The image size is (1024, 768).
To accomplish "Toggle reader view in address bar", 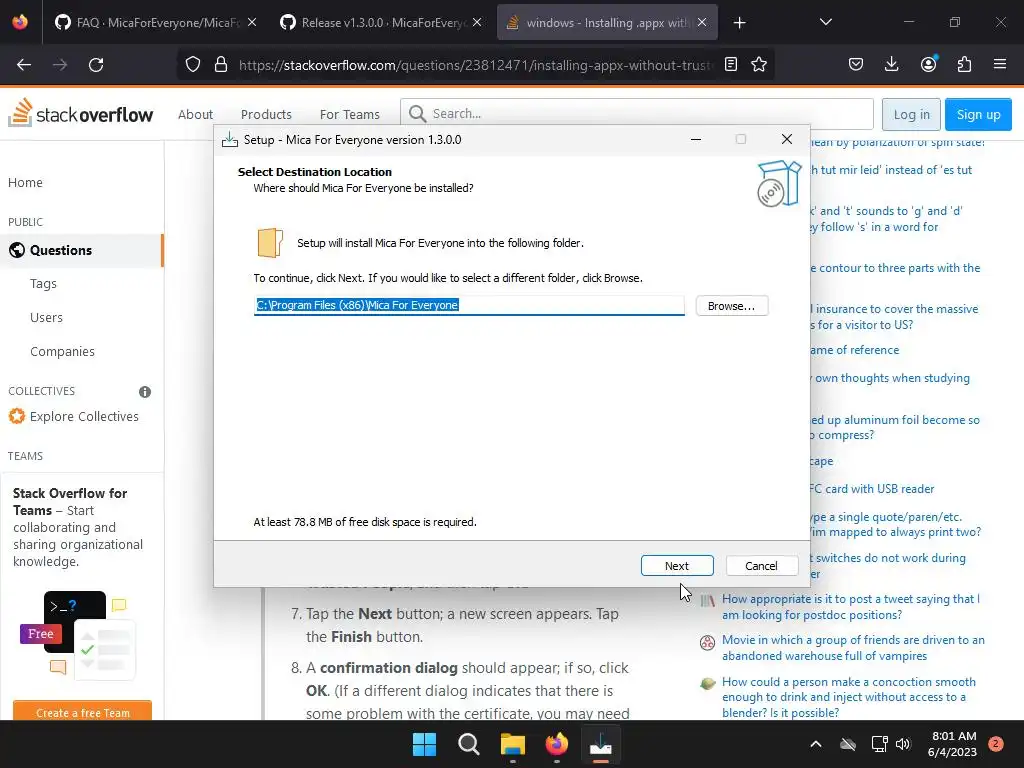I will click(731, 64).
